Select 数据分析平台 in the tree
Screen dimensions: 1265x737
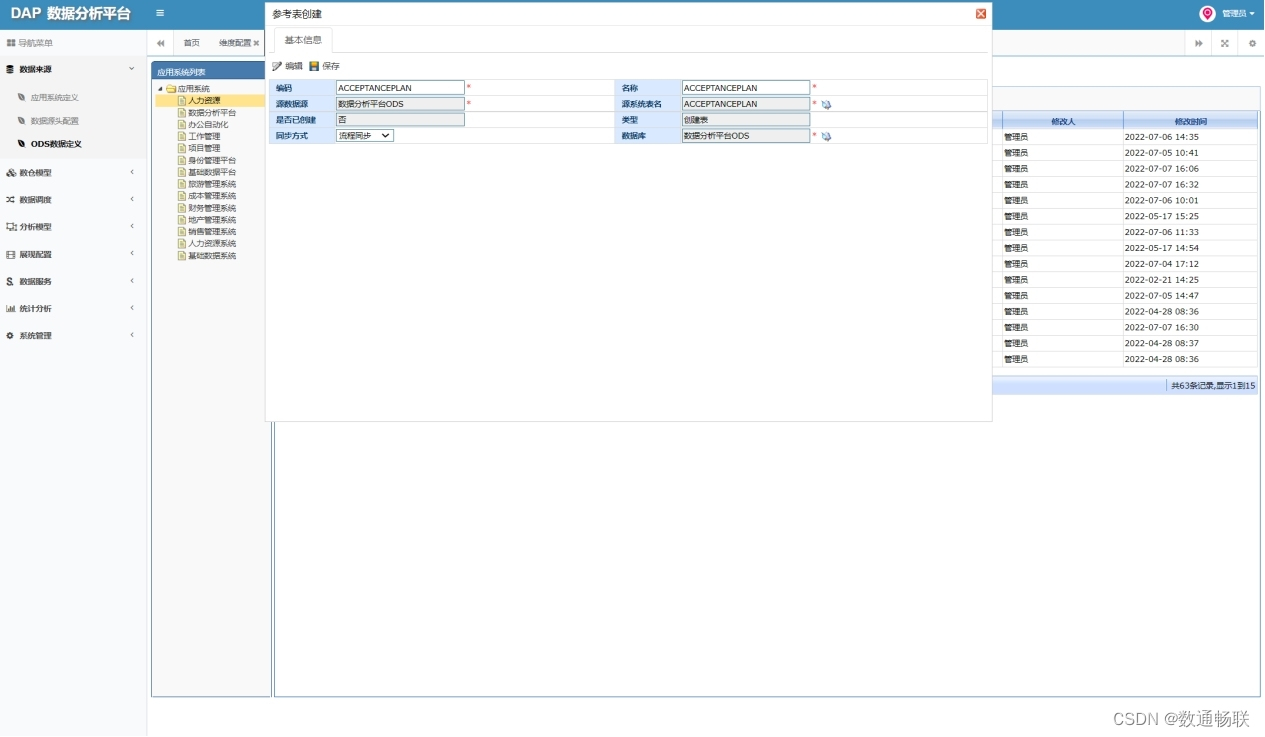212,112
